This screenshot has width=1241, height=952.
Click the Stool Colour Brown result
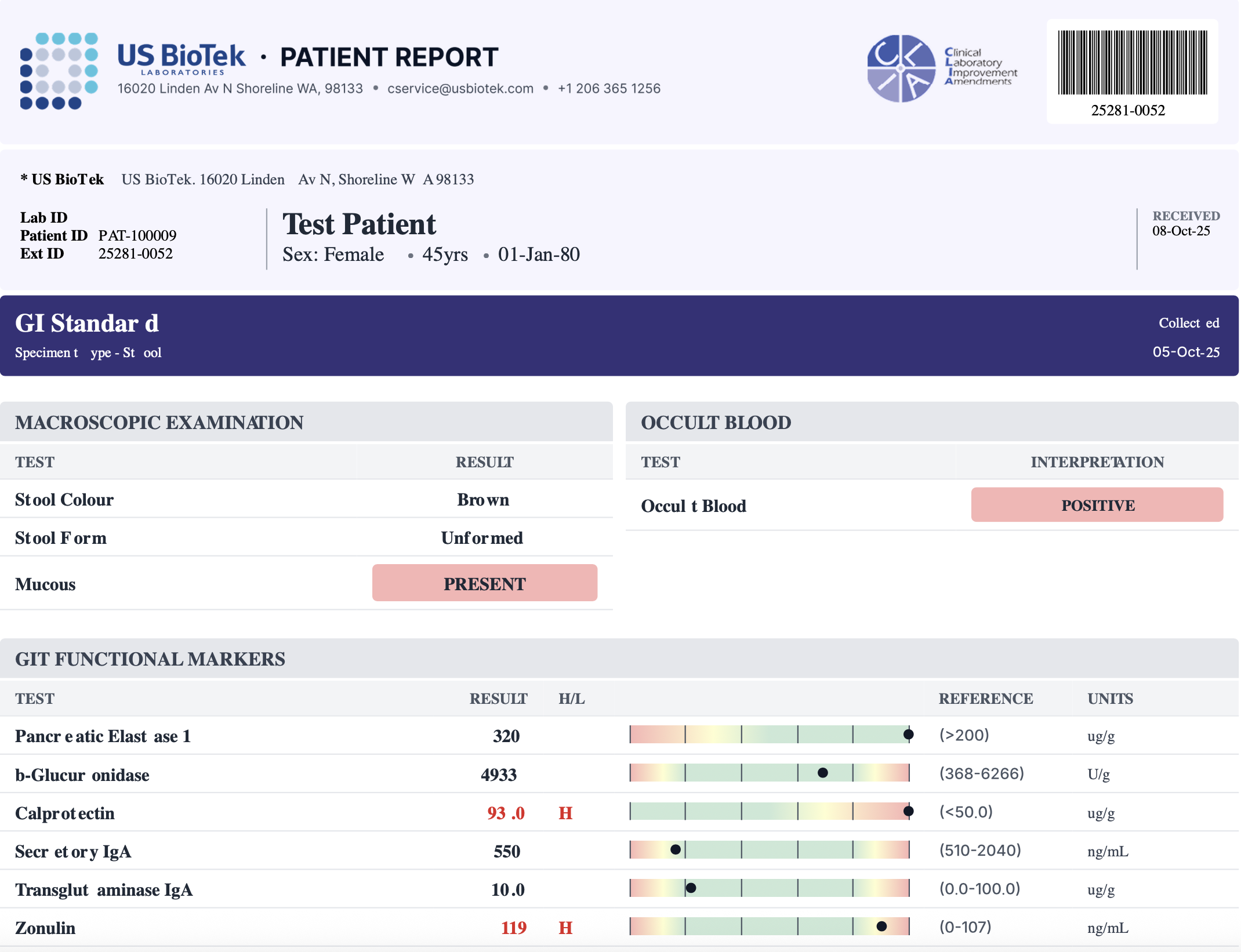click(x=483, y=500)
